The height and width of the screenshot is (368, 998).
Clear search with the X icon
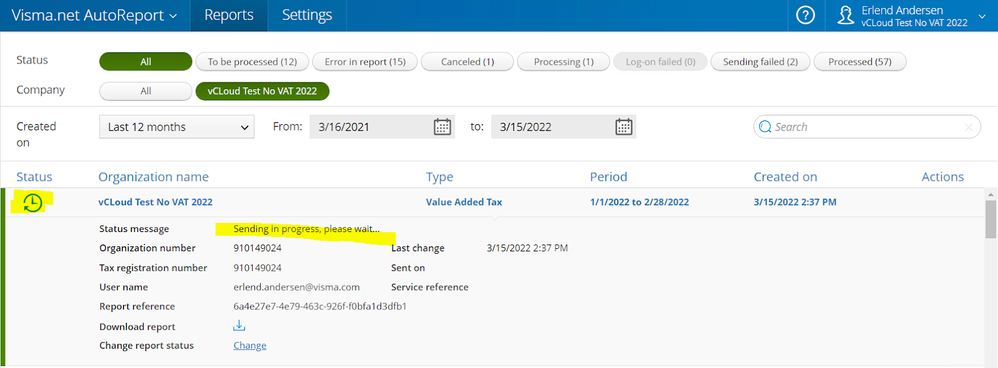[x=968, y=127]
